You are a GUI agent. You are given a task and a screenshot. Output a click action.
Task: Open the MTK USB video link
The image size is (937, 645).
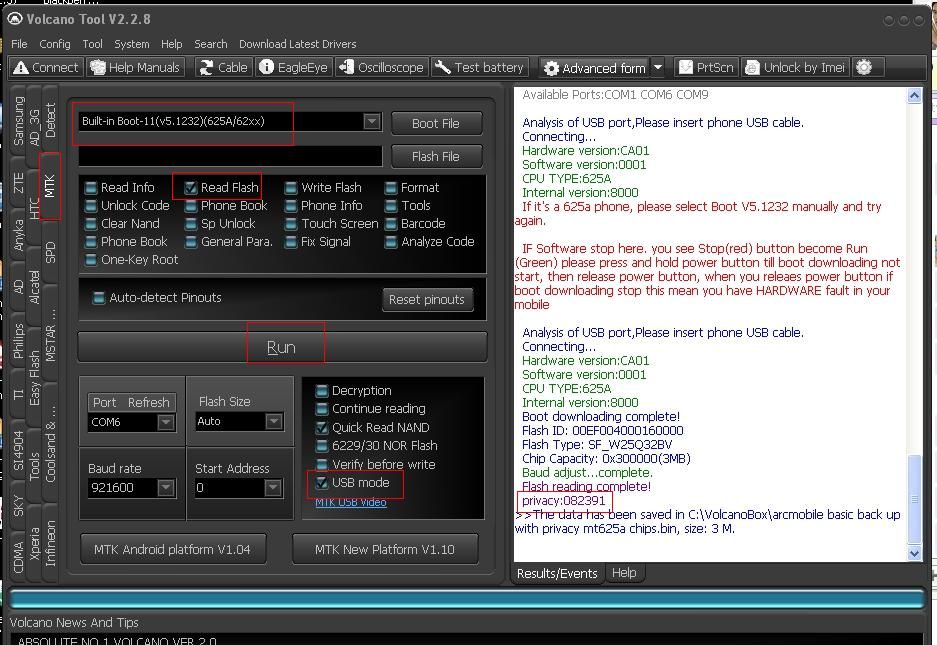tap(350, 502)
